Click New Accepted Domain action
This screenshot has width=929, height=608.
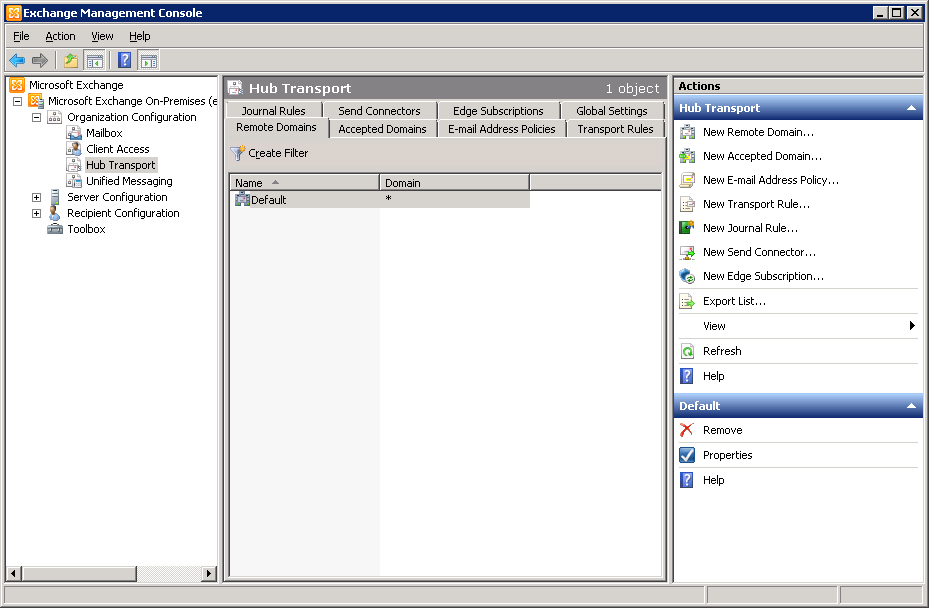pos(763,156)
